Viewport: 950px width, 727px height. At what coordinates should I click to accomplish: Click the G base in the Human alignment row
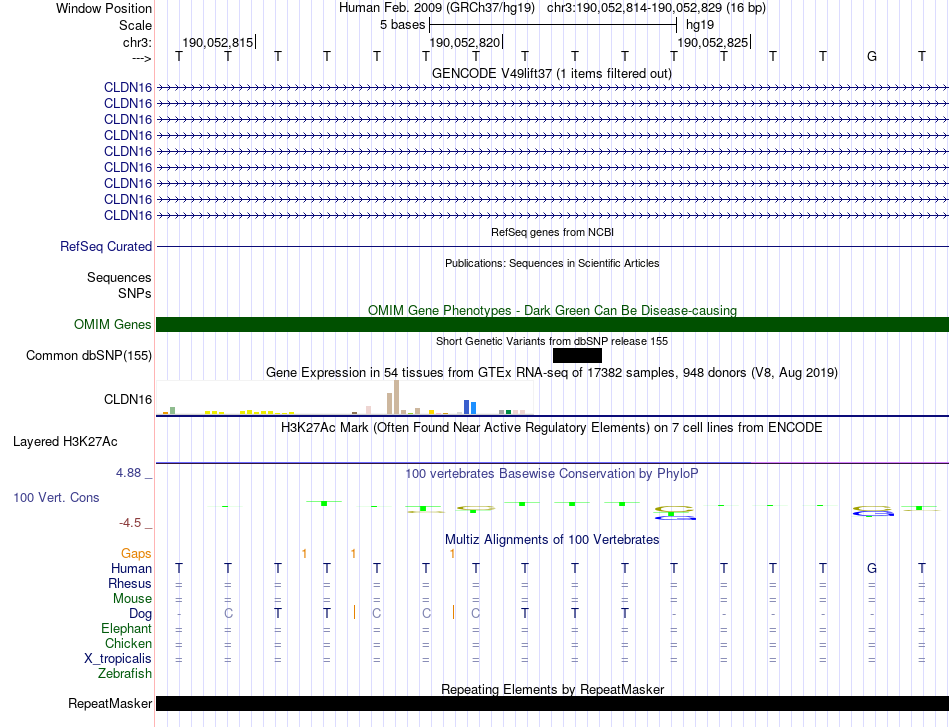click(872, 568)
